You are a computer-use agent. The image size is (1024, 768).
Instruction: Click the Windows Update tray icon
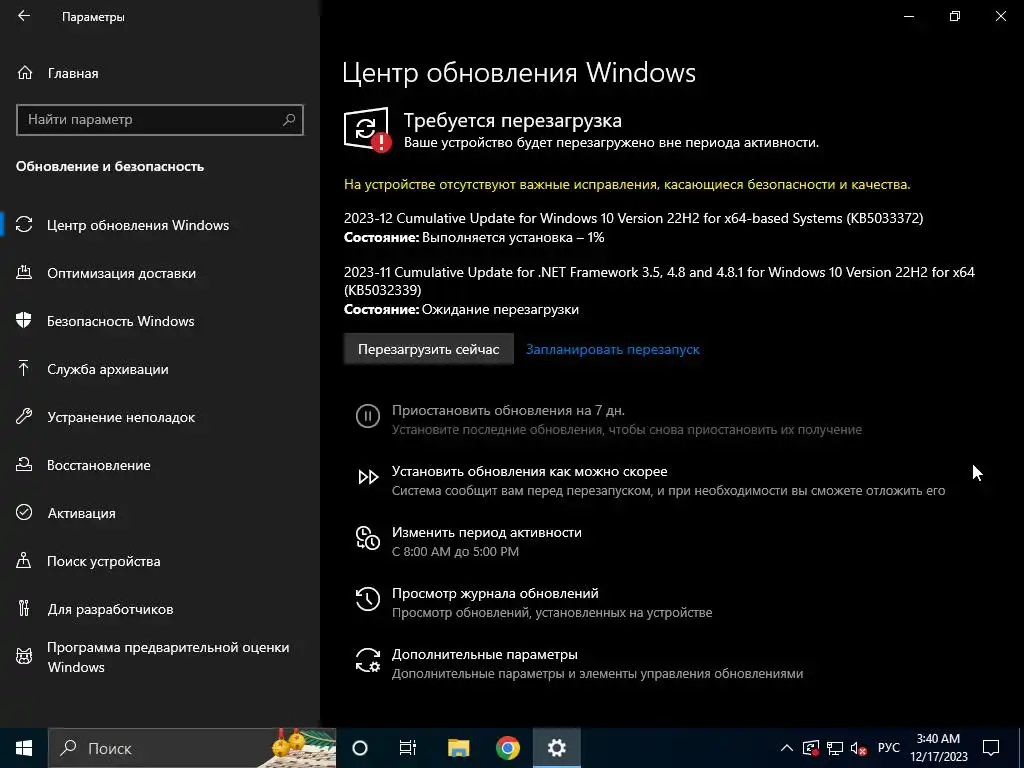click(x=811, y=748)
